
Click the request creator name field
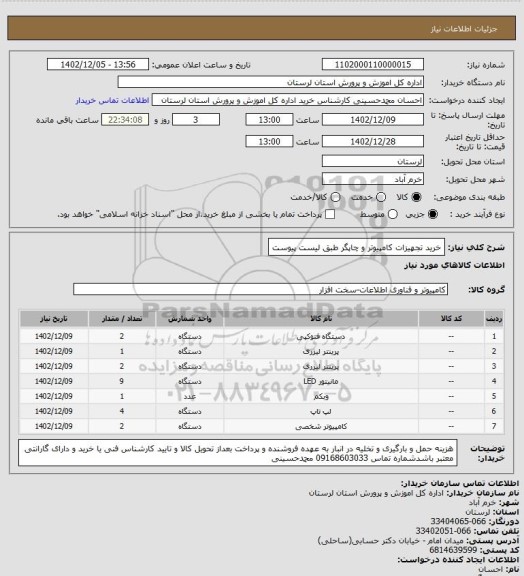288,100
